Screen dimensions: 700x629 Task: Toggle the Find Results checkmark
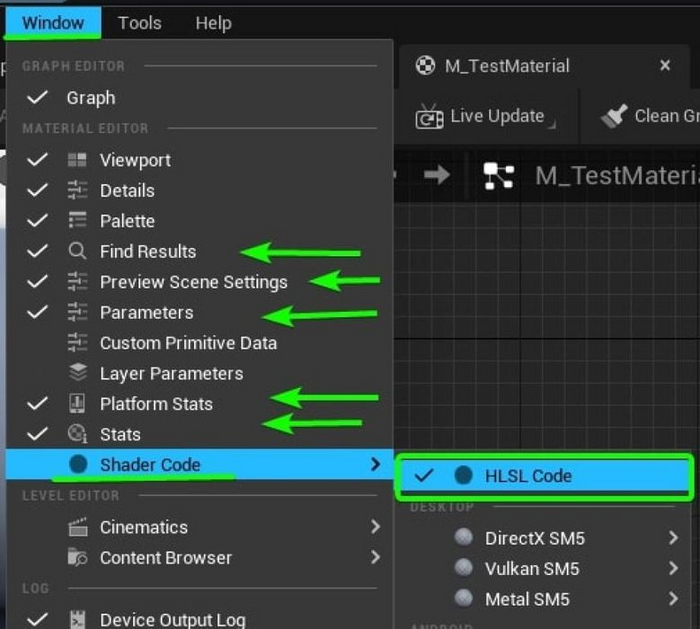(x=38, y=251)
